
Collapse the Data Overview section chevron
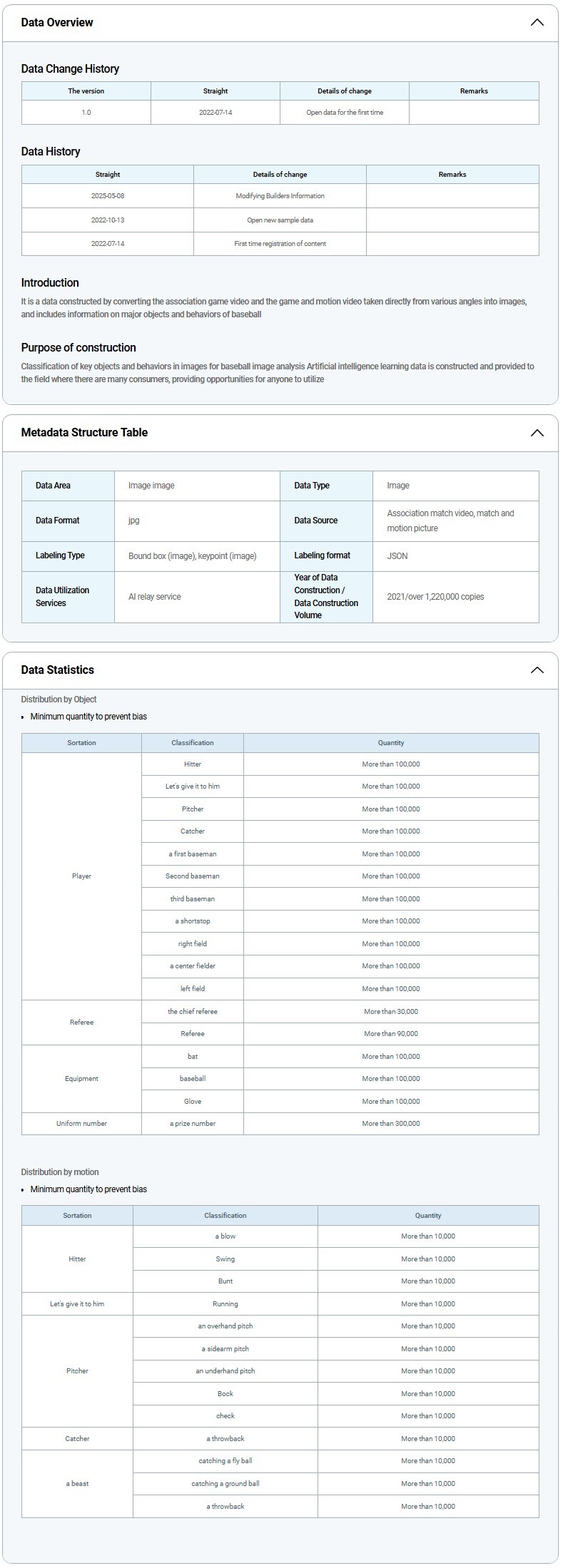tap(537, 23)
